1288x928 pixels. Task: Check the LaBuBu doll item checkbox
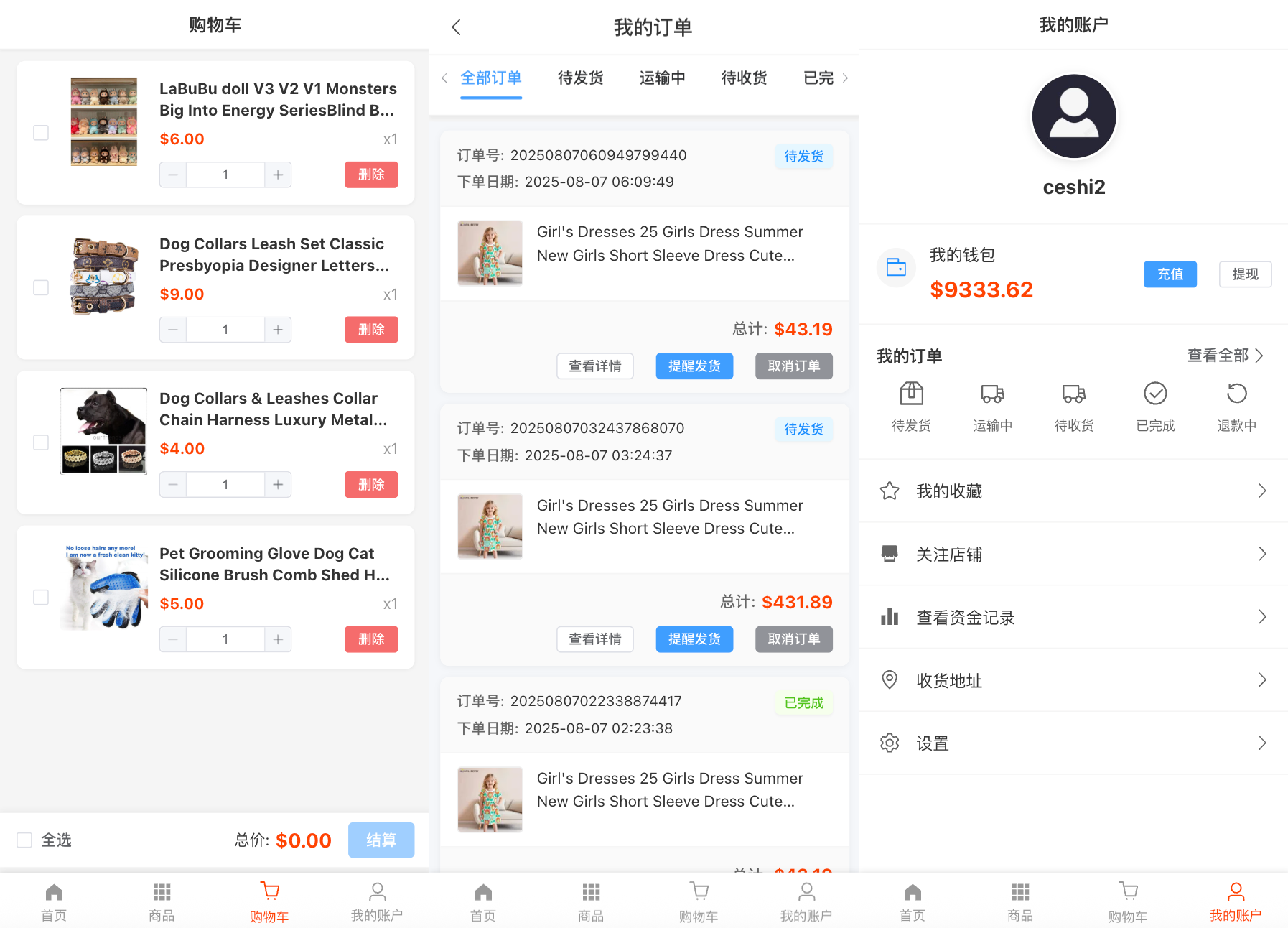pos(41,133)
